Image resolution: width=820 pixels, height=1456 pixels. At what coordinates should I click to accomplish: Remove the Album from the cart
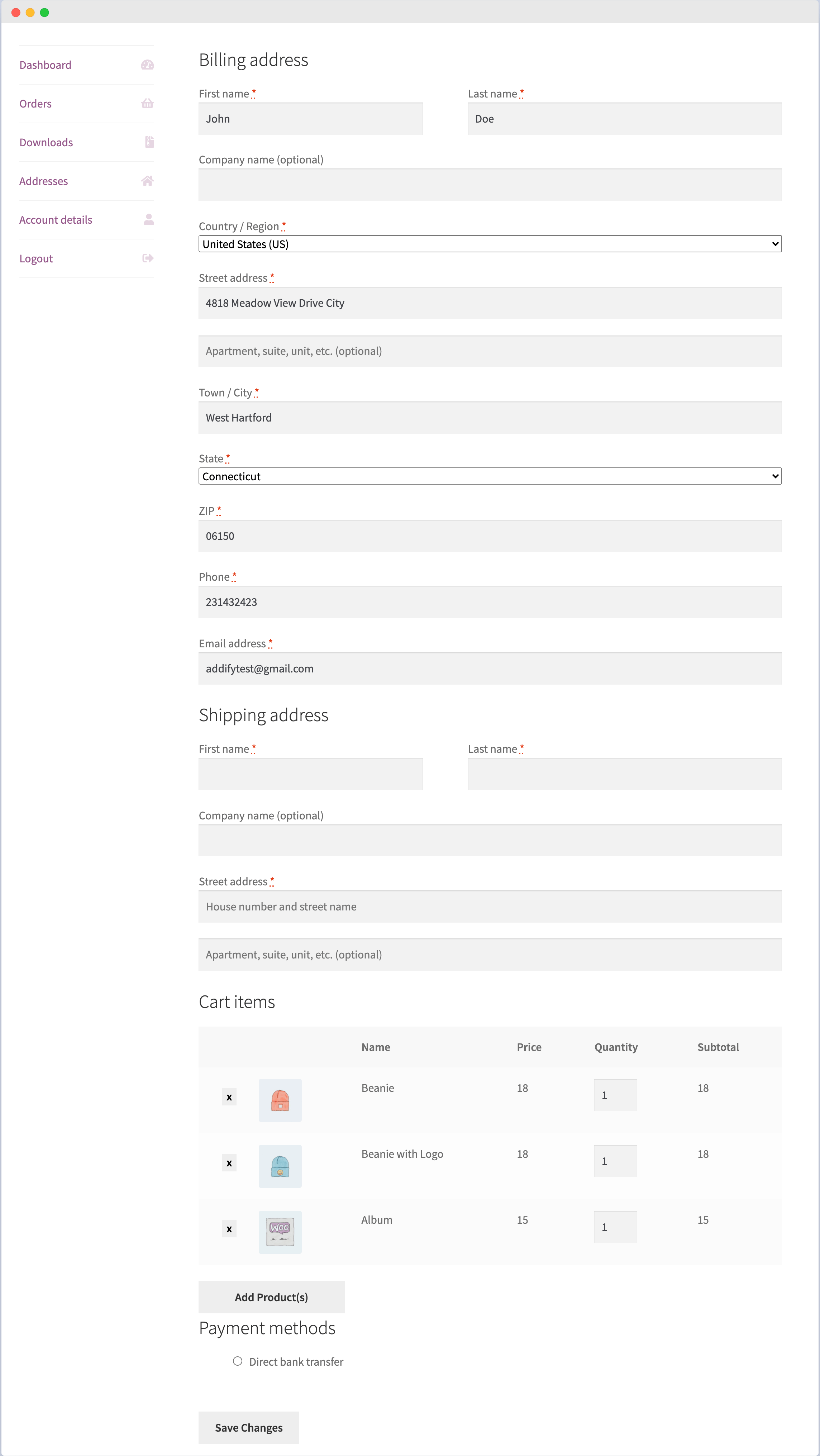tap(229, 1229)
